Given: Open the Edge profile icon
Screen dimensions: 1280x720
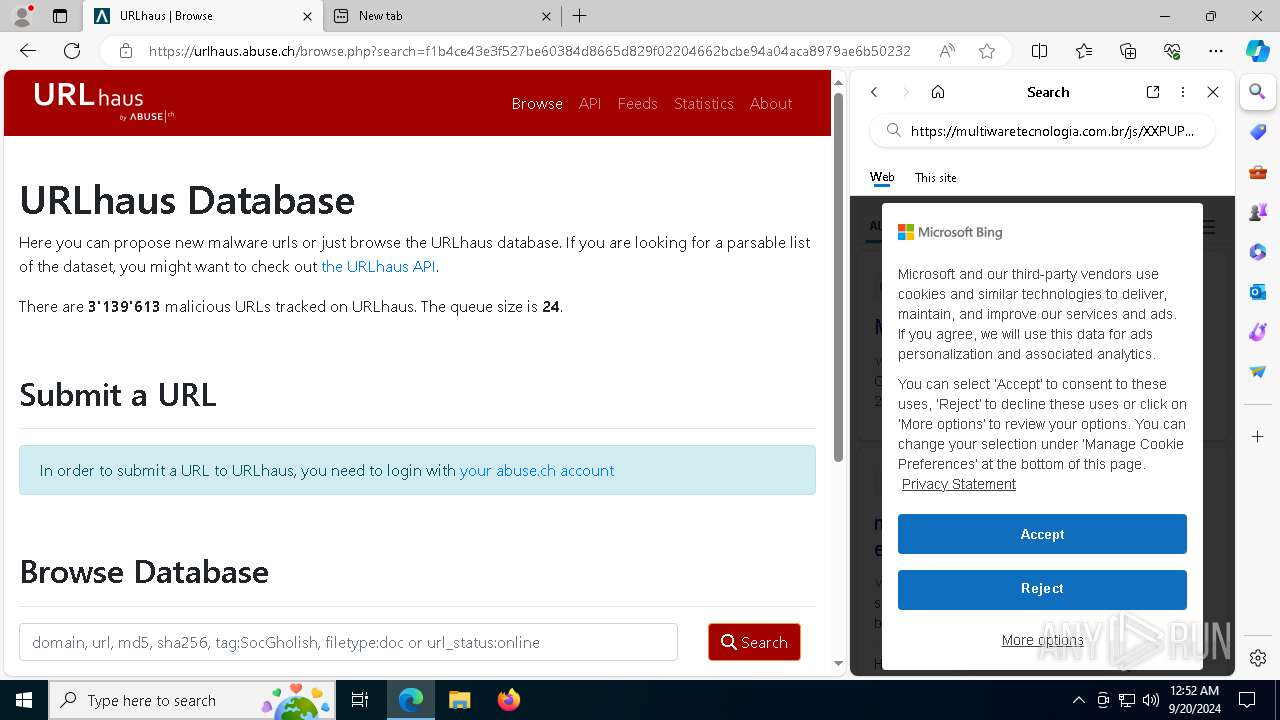Looking at the screenshot, I should click(x=22, y=16).
